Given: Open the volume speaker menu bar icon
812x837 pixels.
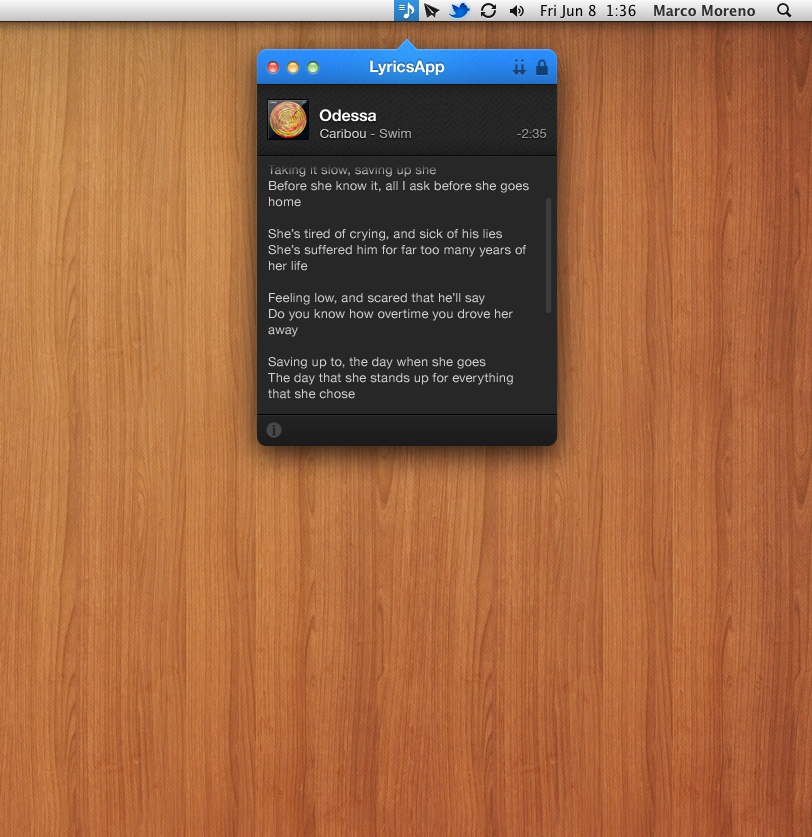Looking at the screenshot, I should click(516, 11).
